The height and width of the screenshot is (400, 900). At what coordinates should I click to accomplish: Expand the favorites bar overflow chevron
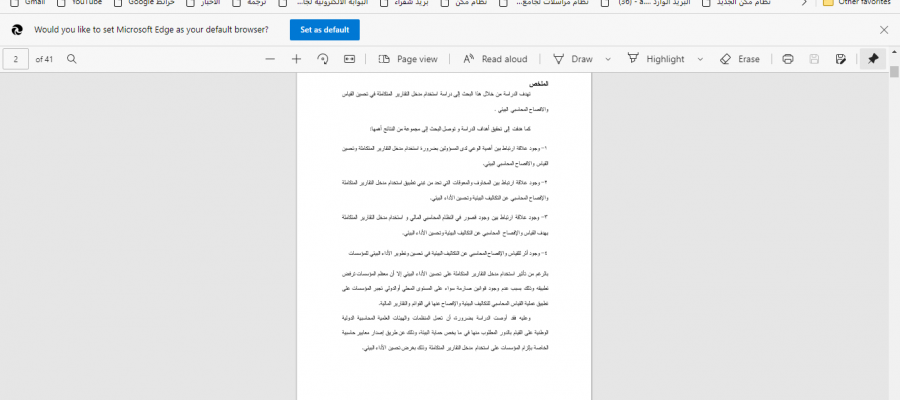tap(804, 2)
